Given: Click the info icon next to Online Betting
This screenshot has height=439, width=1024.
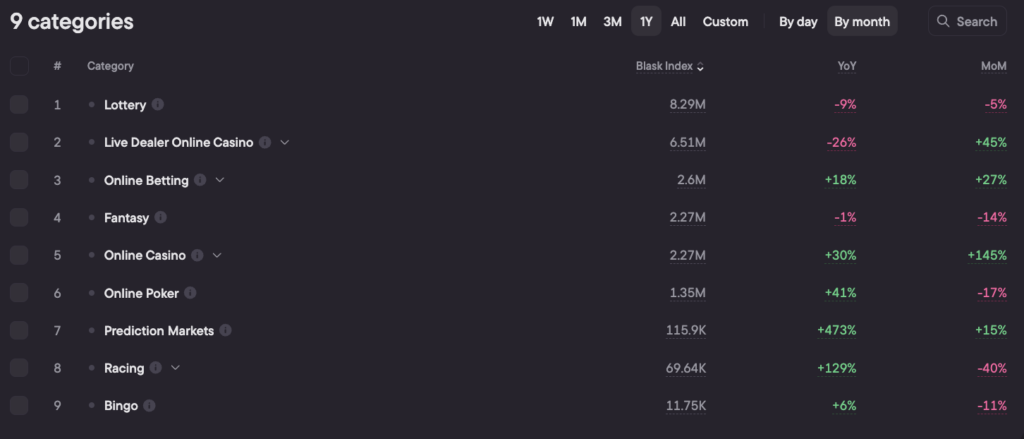Looking at the screenshot, I should tap(200, 180).
